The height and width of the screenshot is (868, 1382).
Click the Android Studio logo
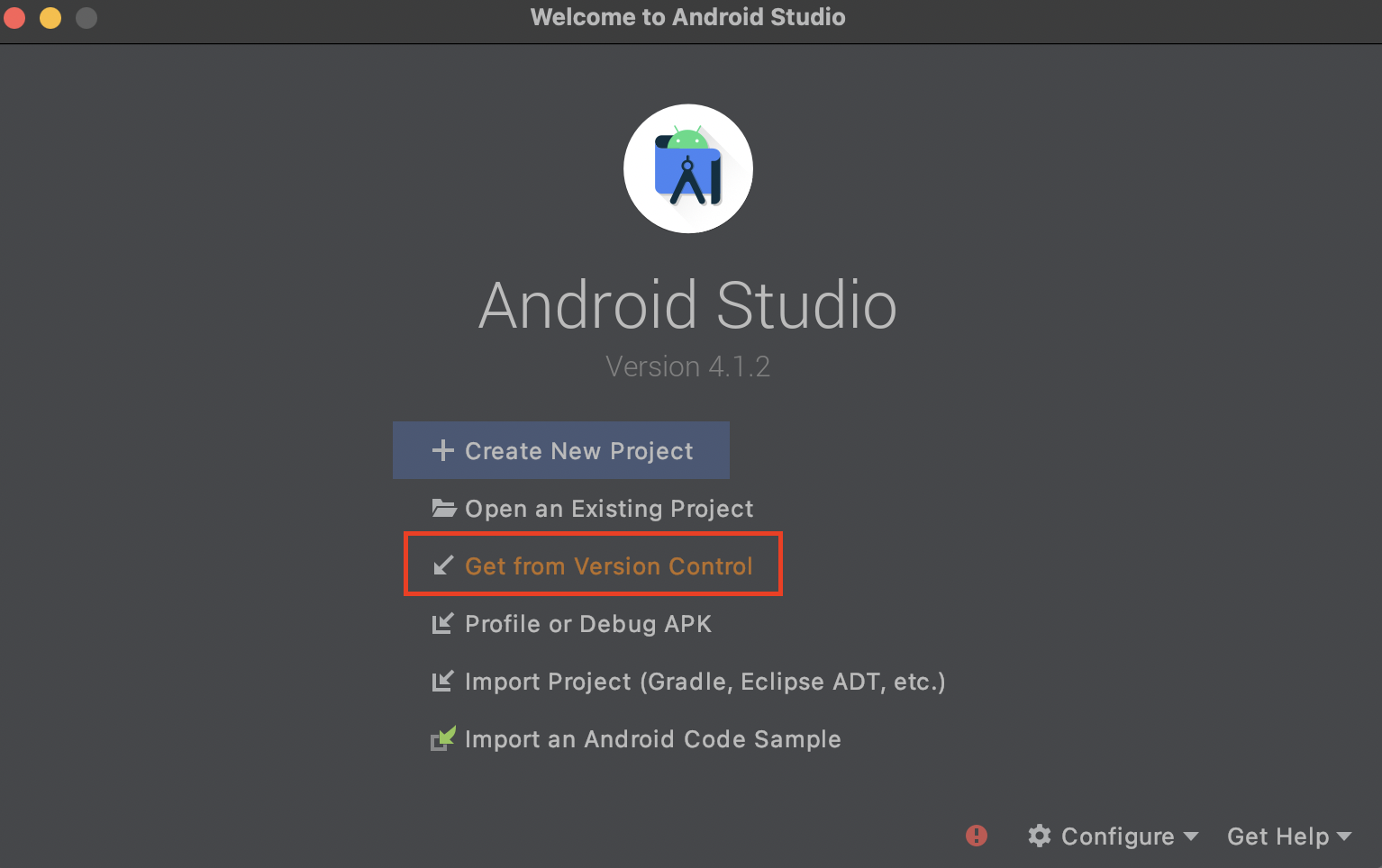[688, 168]
